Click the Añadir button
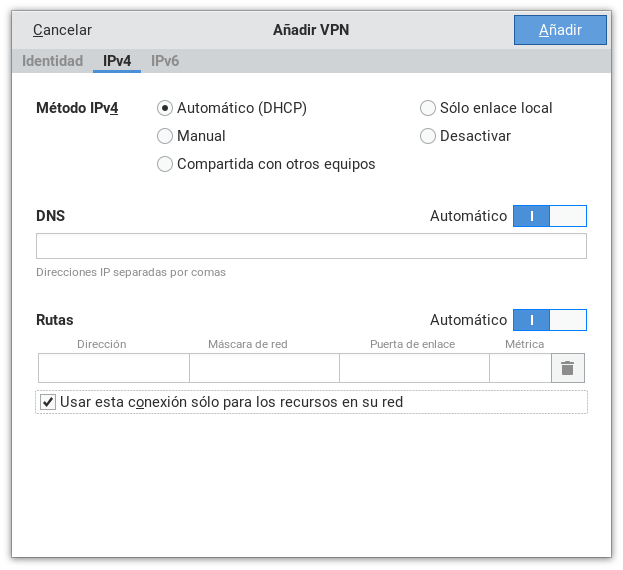623x570 pixels. pyautogui.click(x=560, y=30)
